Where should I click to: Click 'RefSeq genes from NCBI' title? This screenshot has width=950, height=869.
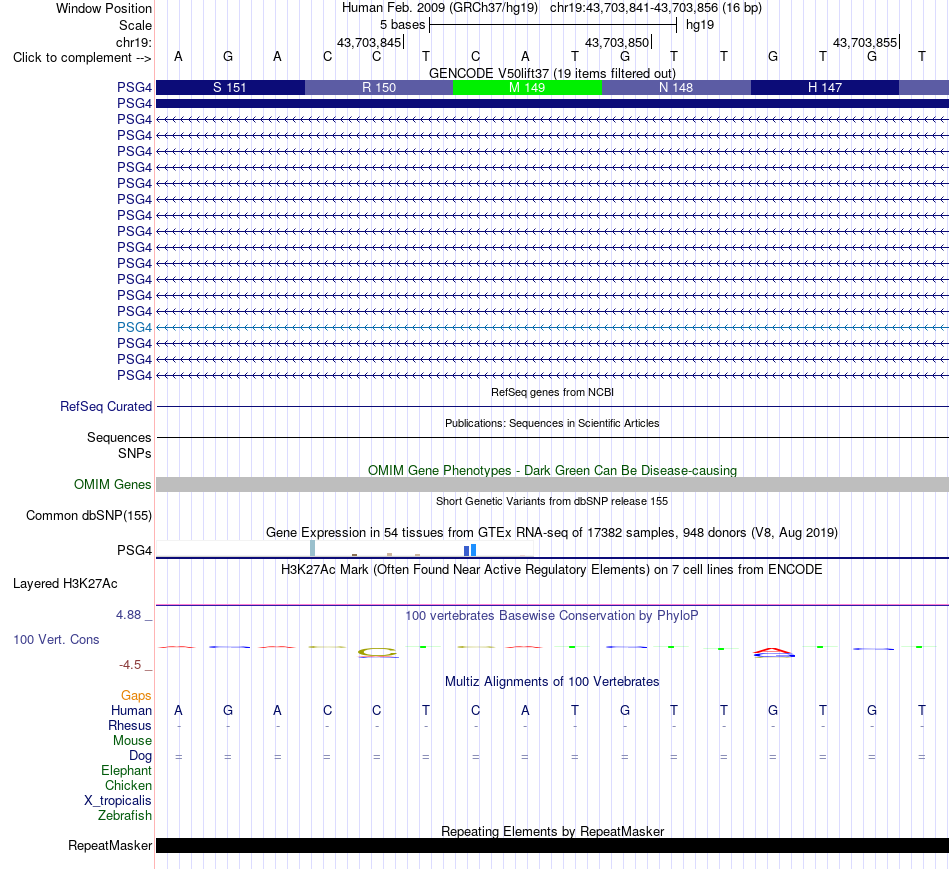click(553, 392)
